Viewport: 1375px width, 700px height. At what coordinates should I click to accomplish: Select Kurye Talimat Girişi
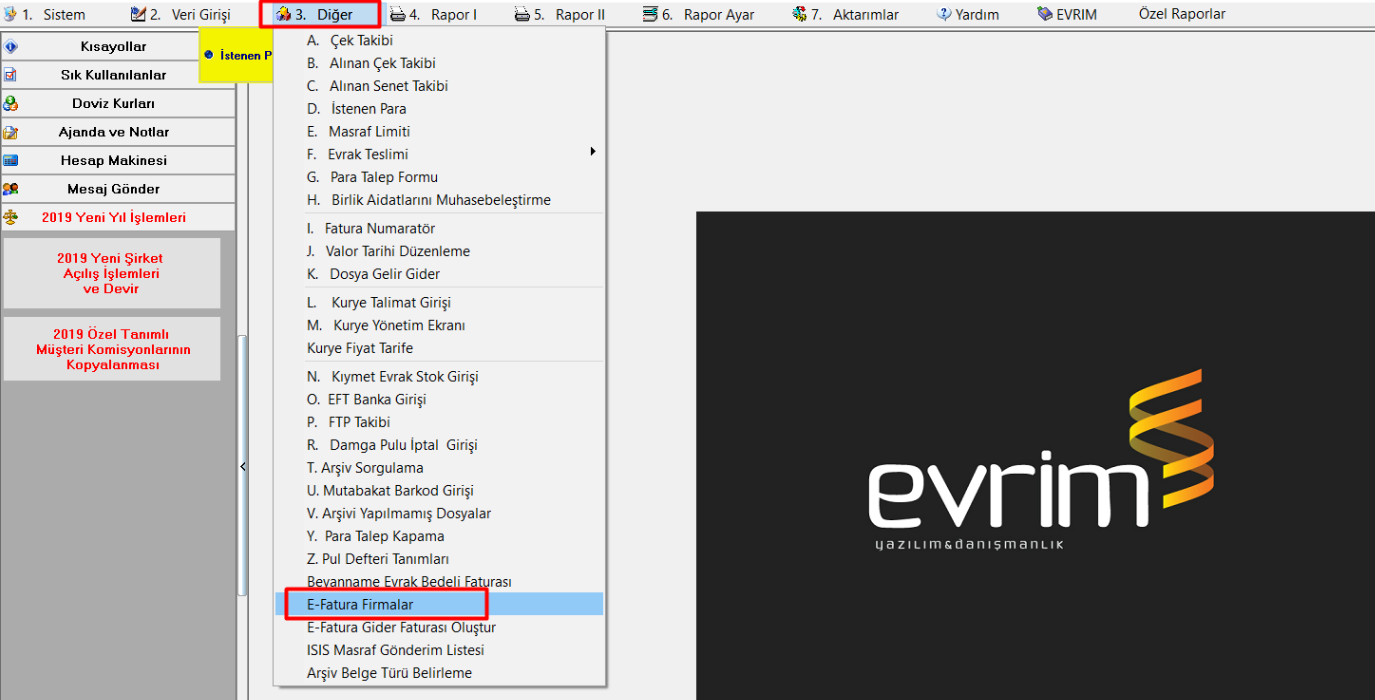(440, 302)
